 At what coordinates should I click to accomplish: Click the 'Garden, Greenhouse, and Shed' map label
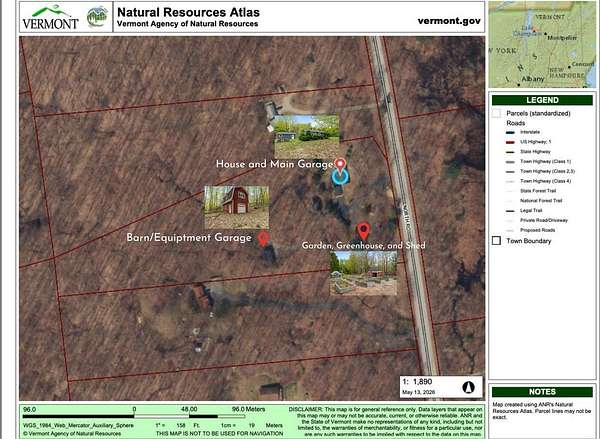point(364,245)
